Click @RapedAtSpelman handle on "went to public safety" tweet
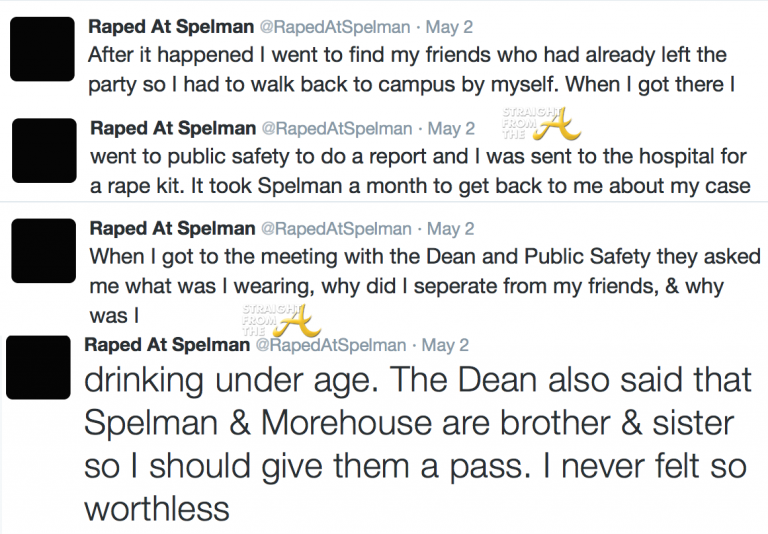The height and width of the screenshot is (534, 768). coord(335,129)
